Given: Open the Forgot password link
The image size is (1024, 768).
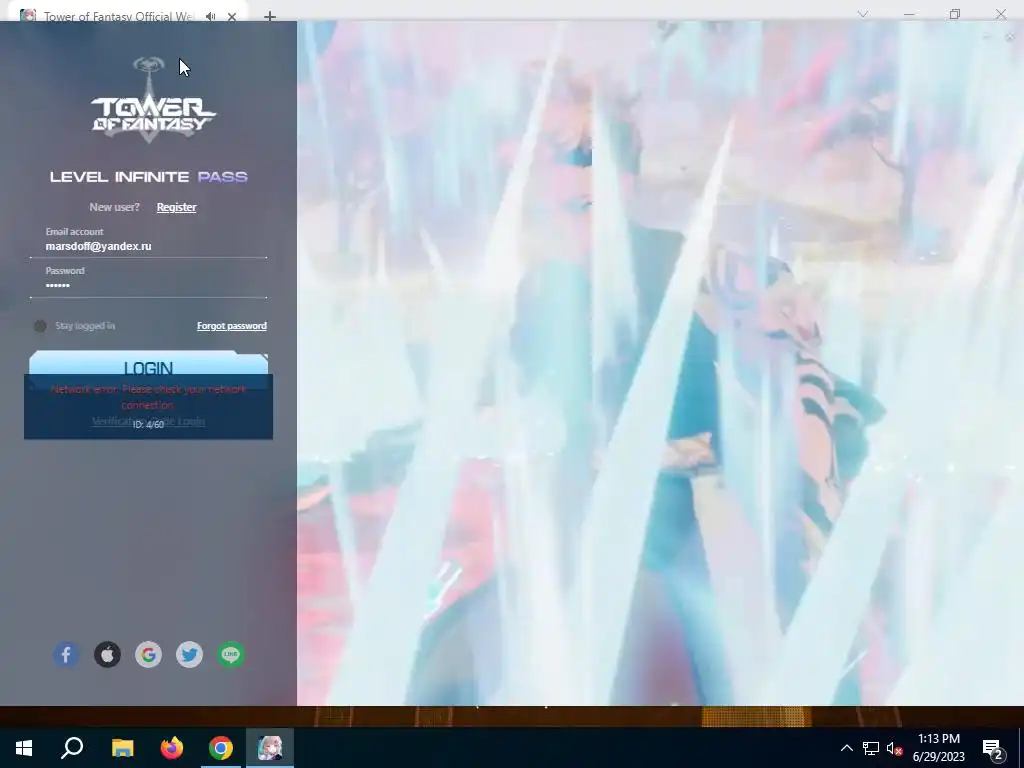Looking at the screenshot, I should pos(232,326).
